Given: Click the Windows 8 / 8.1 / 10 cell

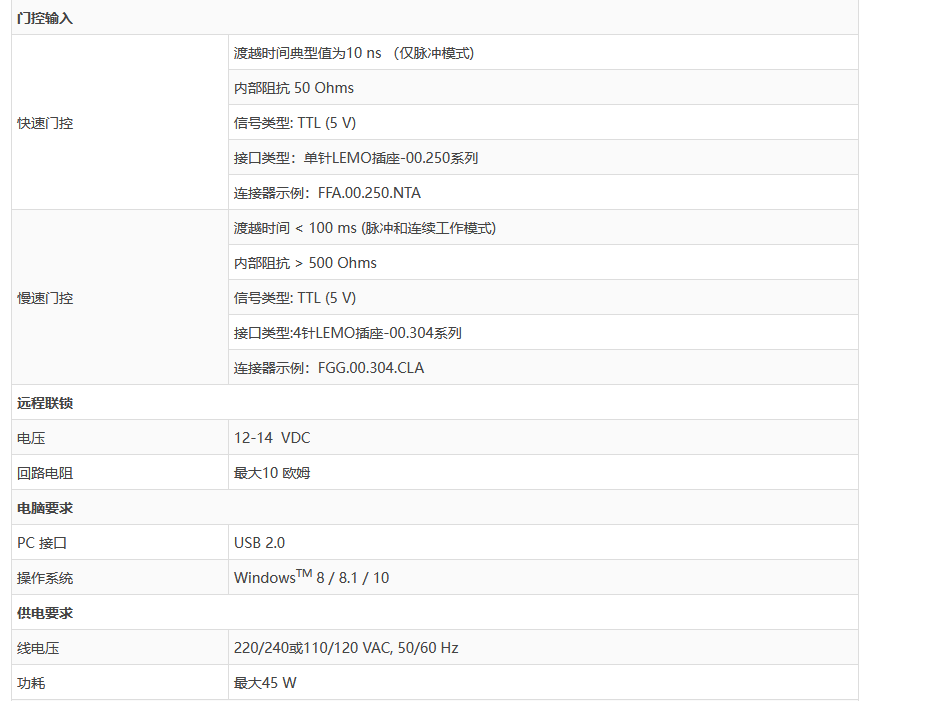Looking at the screenshot, I should 311,578.
